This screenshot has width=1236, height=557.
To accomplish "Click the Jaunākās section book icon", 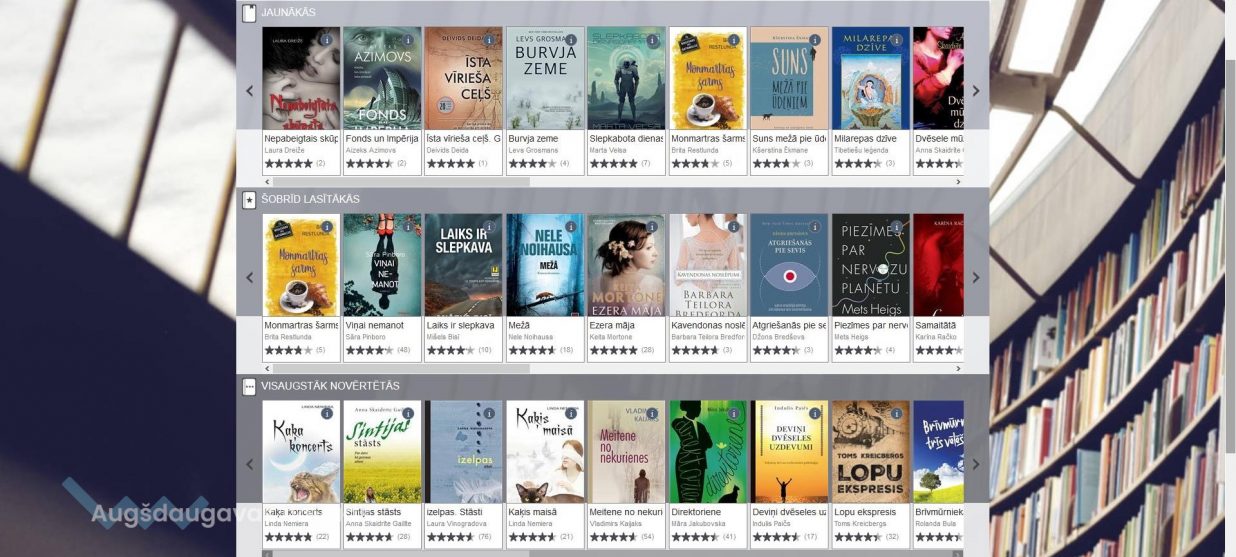I will [249, 13].
